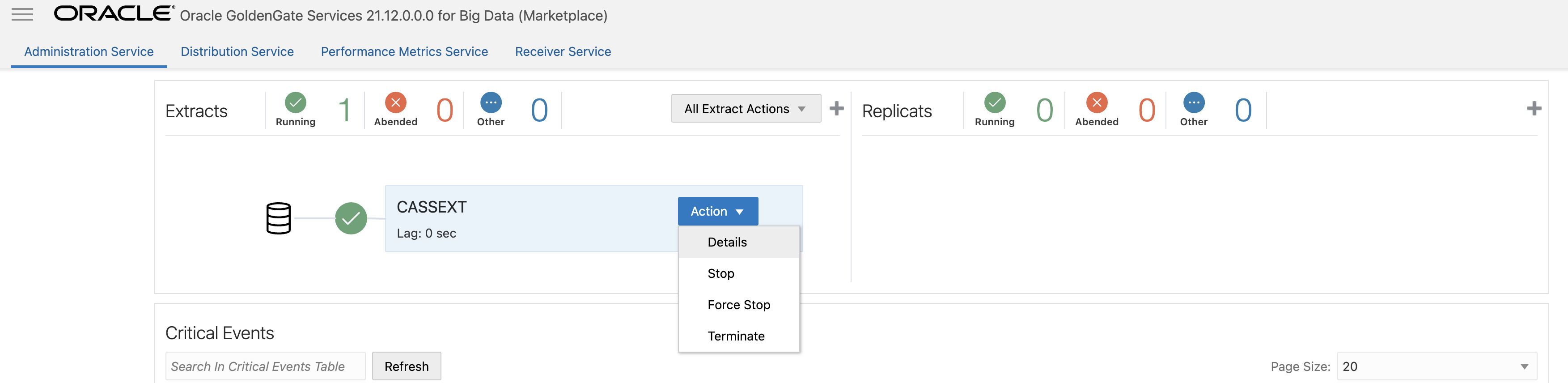The width and height of the screenshot is (1568, 383).
Task: Click the Search In Critical Events Table field
Action: (x=265, y=366)
